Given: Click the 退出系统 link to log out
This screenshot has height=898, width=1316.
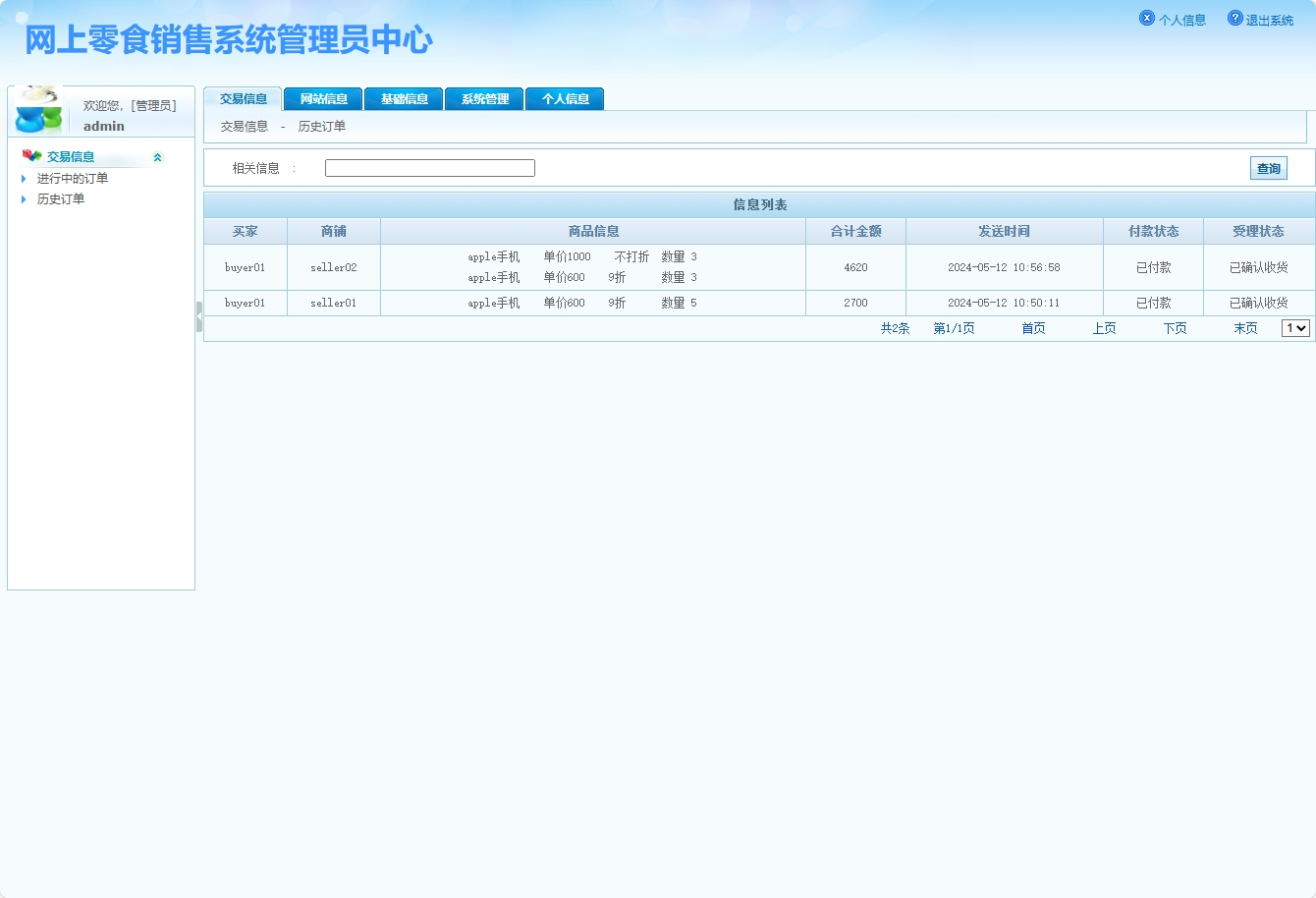Looking at the screenshot, I should [x=1268, y=19].
